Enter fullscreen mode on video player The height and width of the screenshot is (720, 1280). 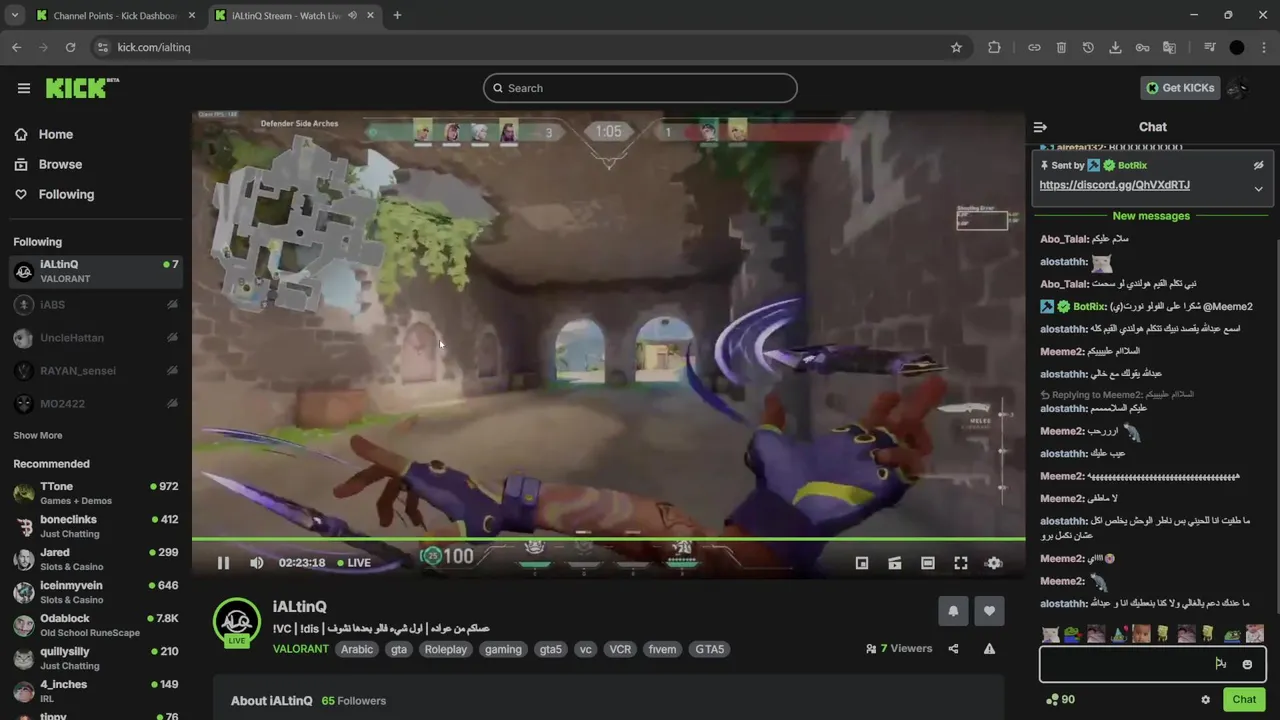pos(961,563)
